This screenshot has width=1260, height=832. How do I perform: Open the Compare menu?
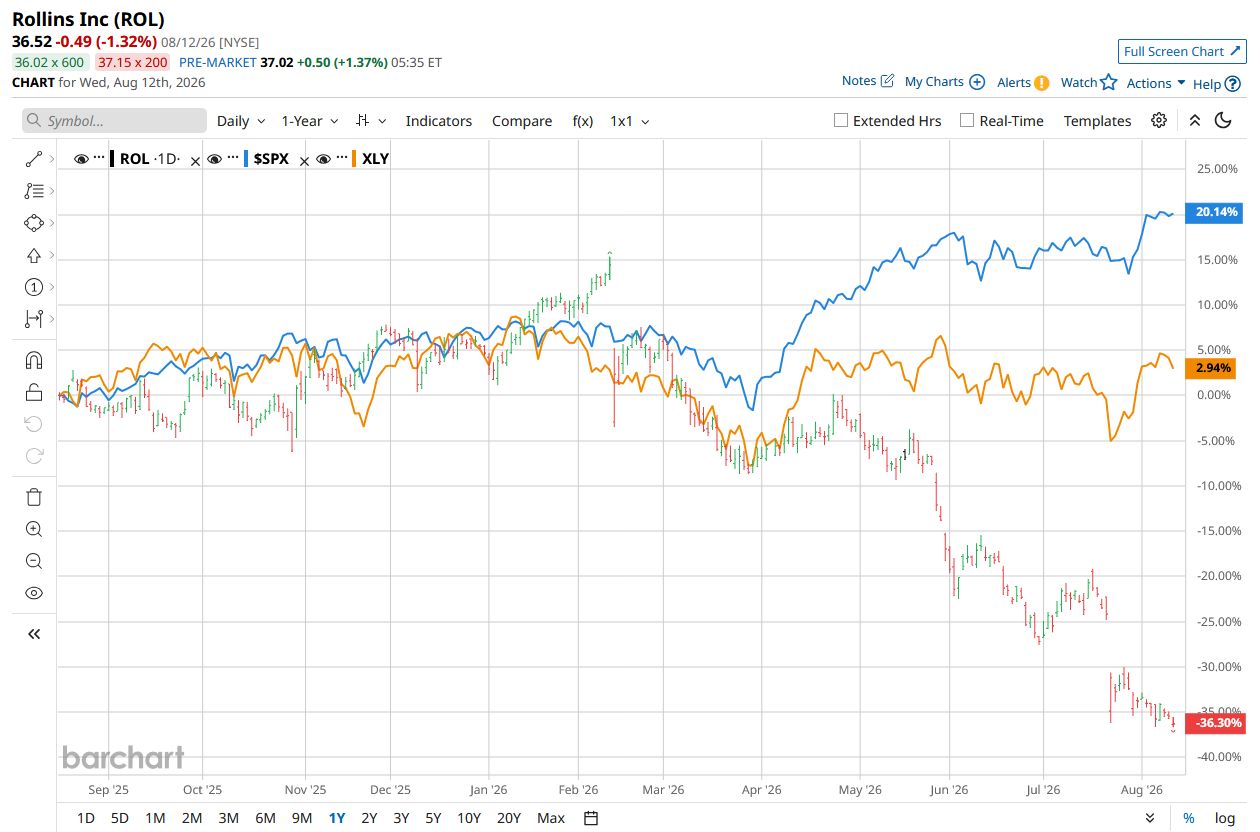522,120
